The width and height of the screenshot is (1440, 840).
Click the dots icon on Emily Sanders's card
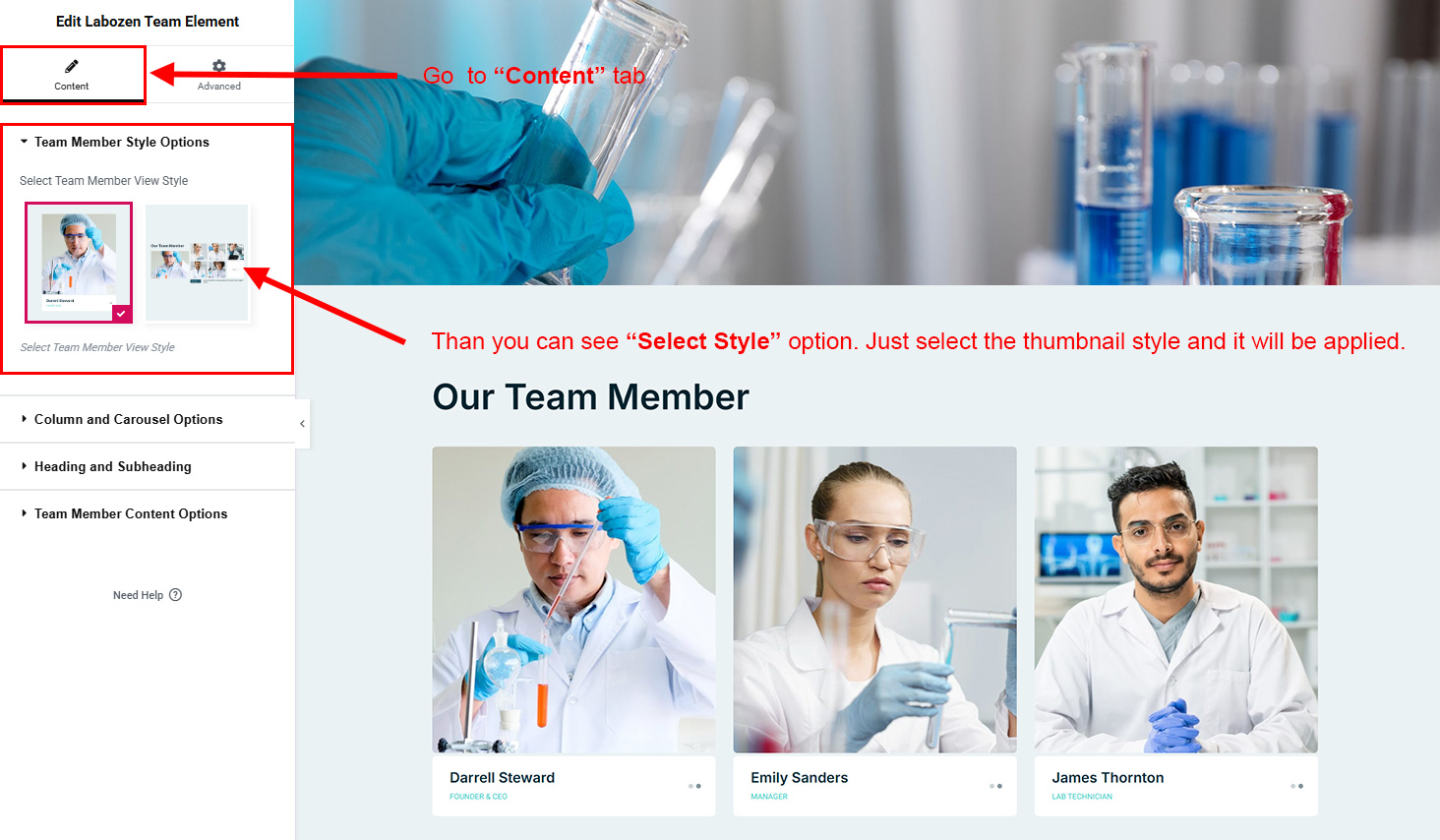pos(995,786)
